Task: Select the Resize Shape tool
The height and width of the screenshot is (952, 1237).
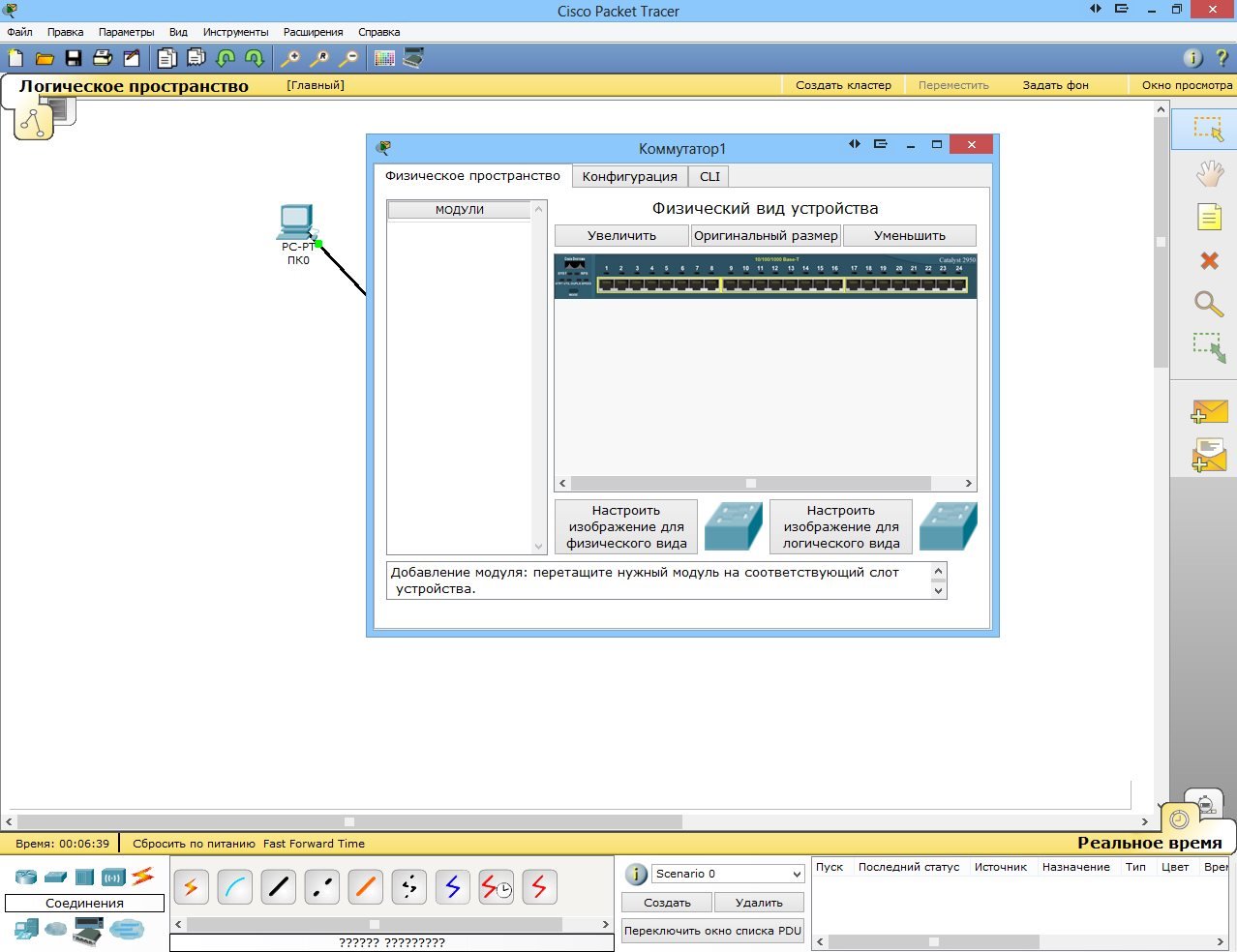Action: point(1209,347)
